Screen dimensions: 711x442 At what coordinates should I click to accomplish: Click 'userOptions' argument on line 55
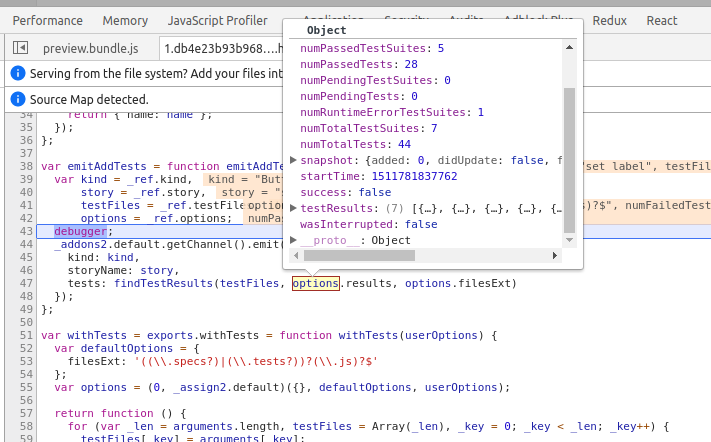point(461,387)
